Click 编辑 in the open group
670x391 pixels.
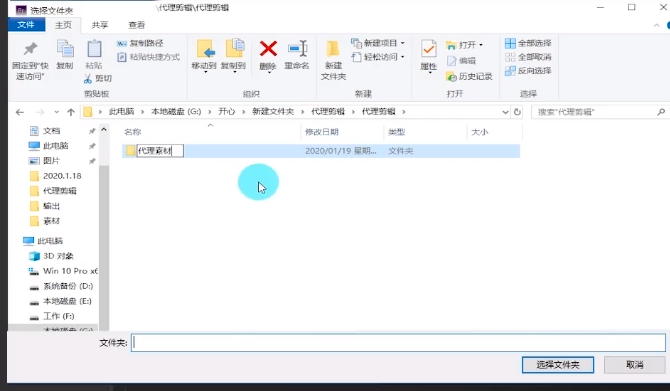(461, 61)
